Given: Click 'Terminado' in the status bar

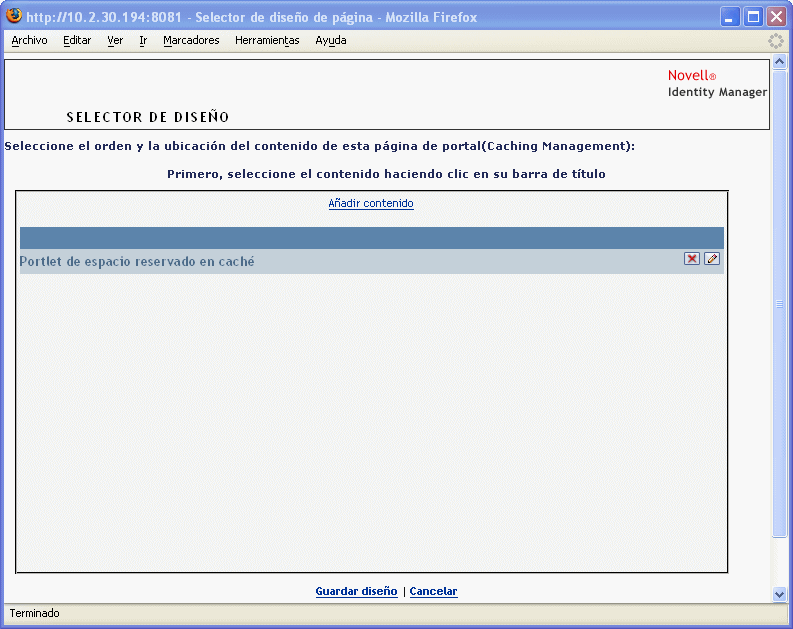Looking at the screenshot, I should click(34, 613).
